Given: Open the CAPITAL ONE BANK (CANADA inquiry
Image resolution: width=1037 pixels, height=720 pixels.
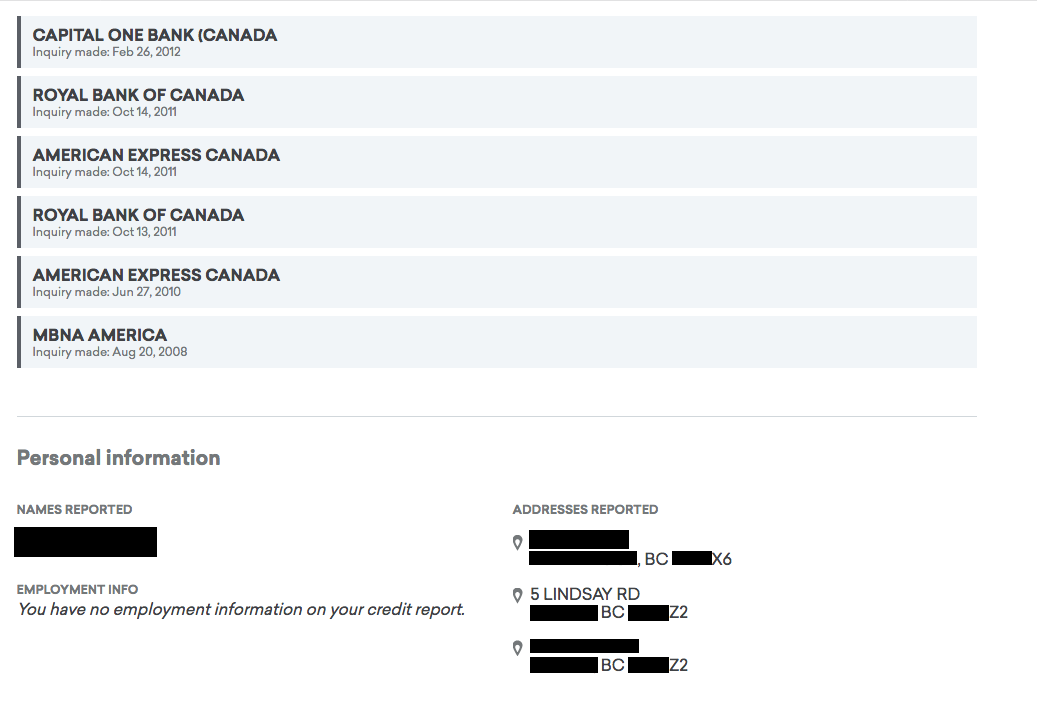Looking at the screenshot, I should 497,42.
